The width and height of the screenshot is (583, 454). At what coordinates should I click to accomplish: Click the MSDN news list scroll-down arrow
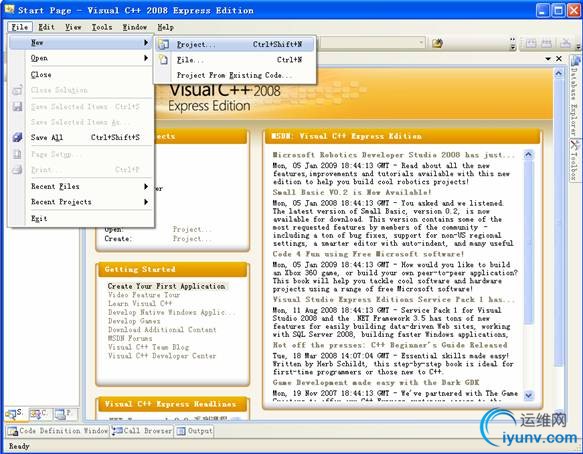pos(528,395)
